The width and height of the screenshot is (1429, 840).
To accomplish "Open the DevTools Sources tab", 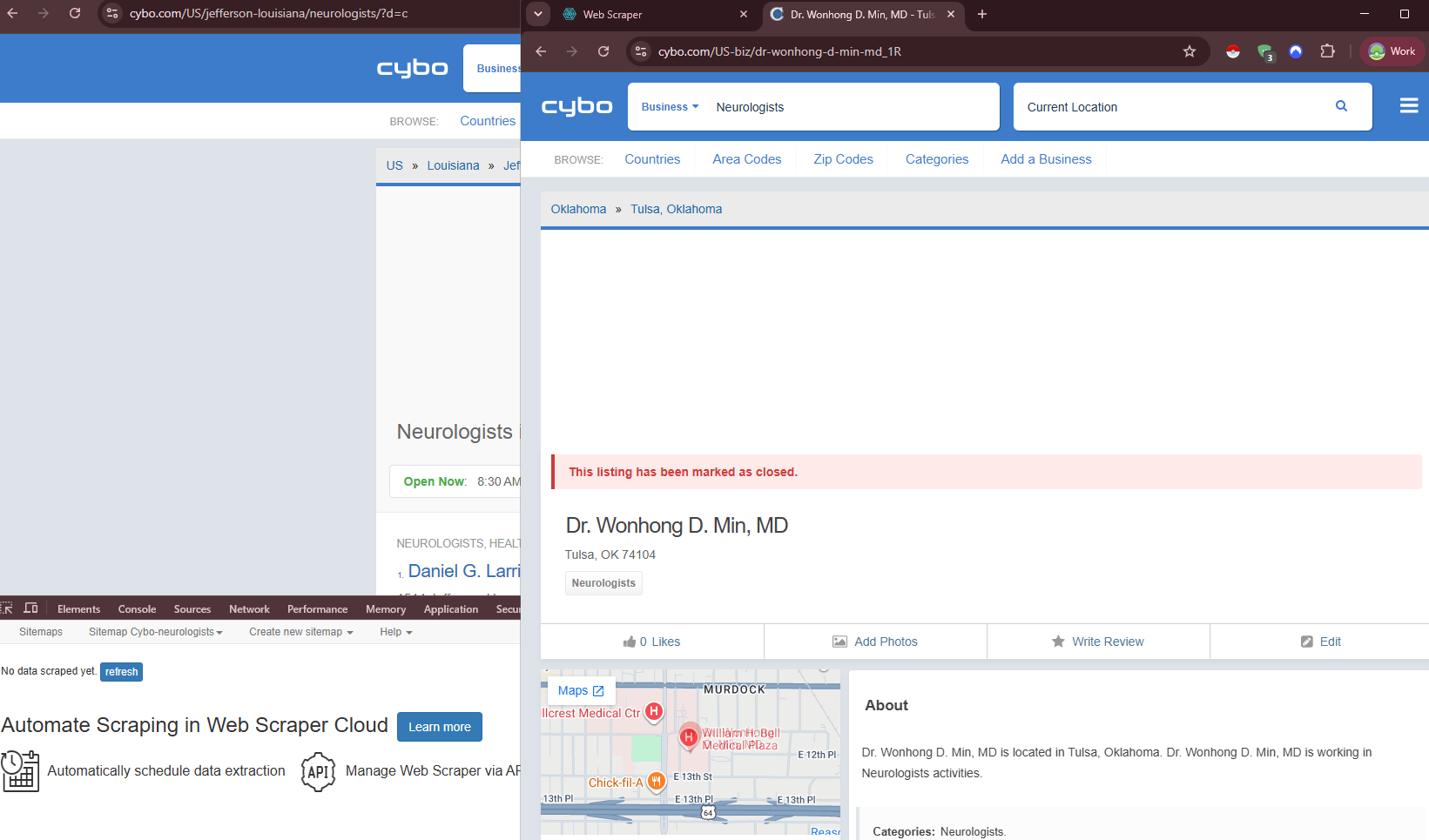I will pyautogui.click(x=192, y=609).
